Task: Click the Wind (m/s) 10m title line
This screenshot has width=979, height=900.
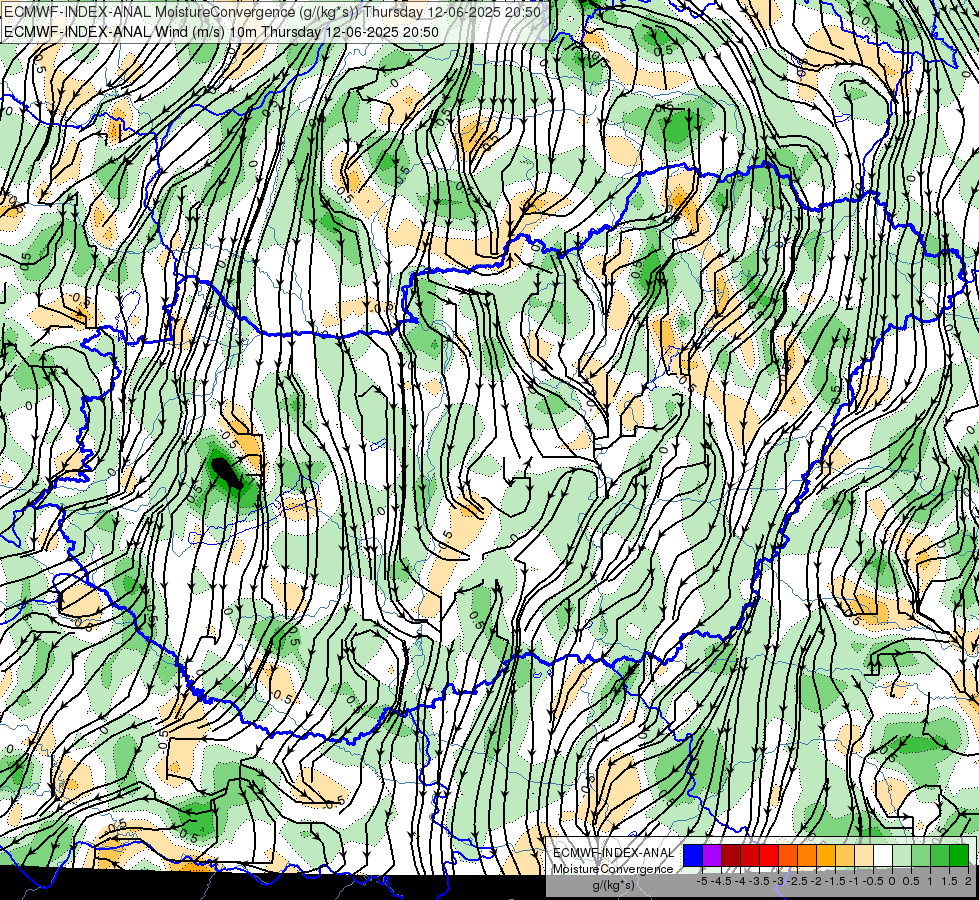Action: (221, 32)
